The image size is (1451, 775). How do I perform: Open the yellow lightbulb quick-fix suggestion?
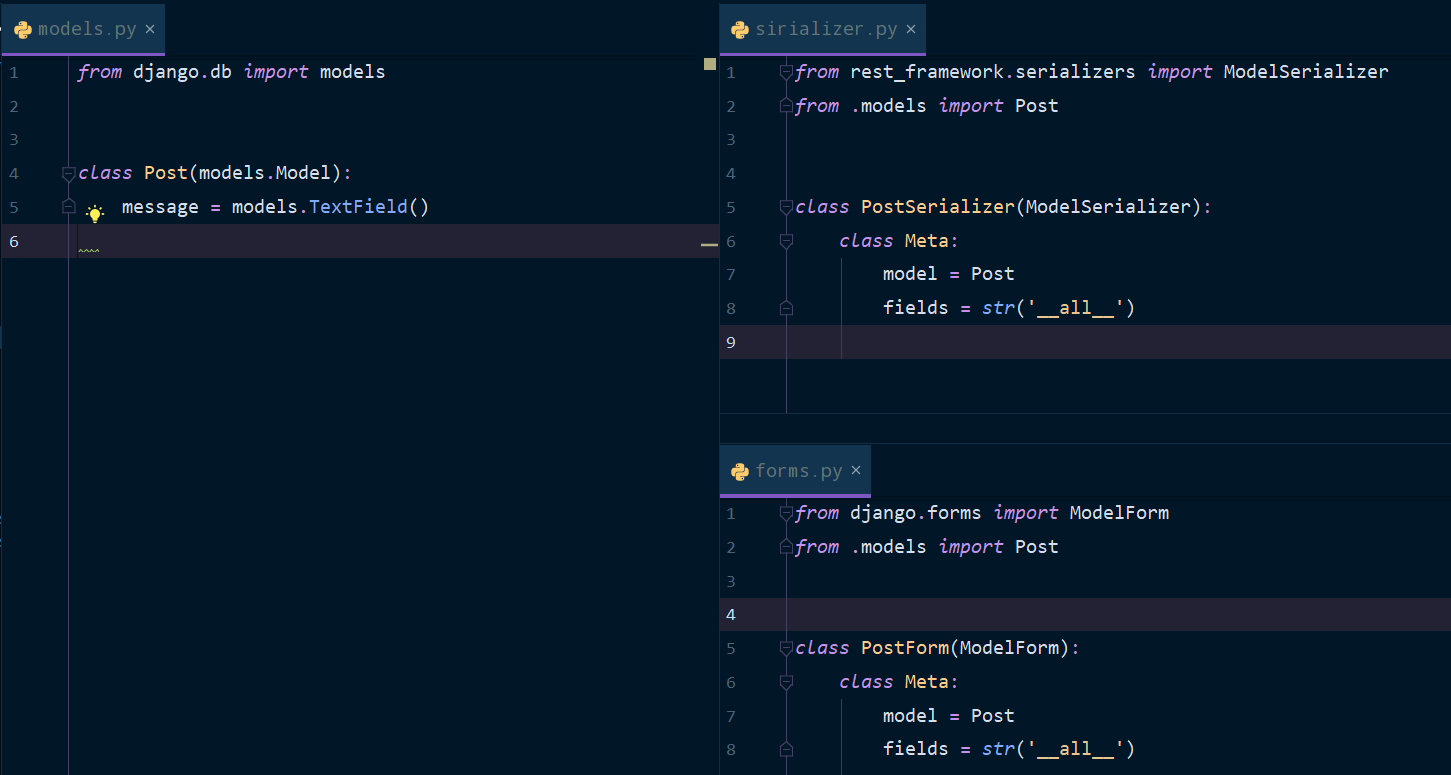[x=95, y=213]
